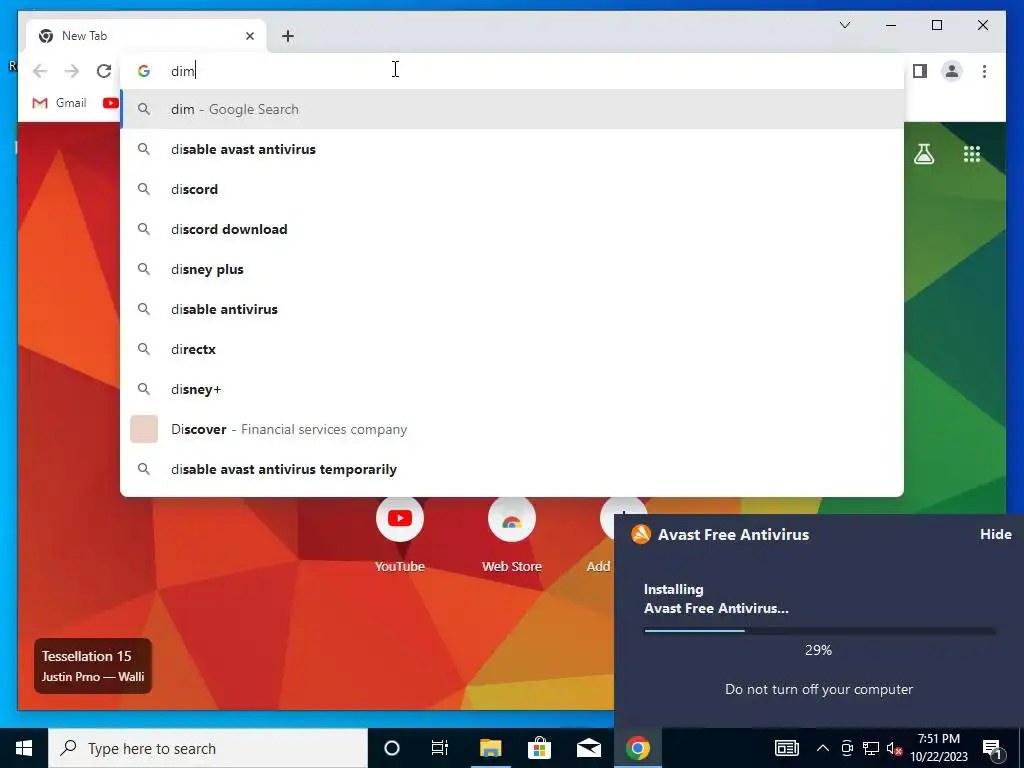Open News and interests taskbar icon
Image resolution: width=1024 pixels, height=768 pixels.
786,748
